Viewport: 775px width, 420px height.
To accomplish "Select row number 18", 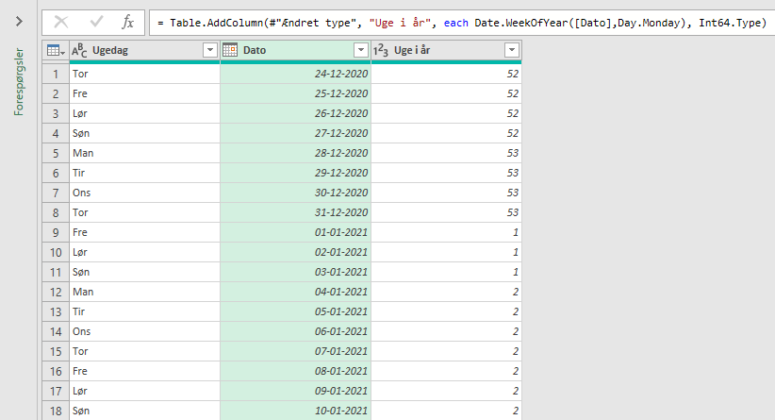I will click(x=55, y=411).
